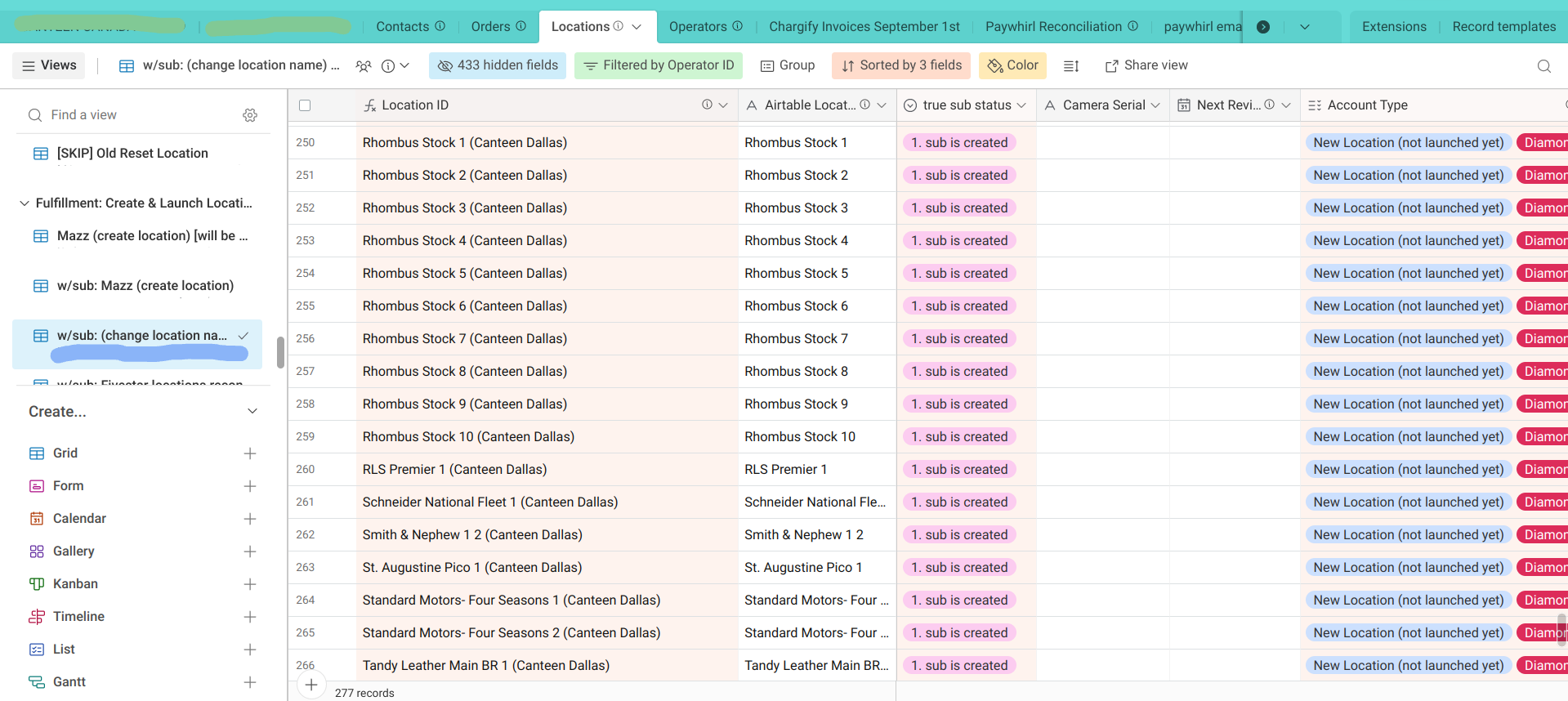Open the Filtered by Operator ID filter

tap(659, 65)
